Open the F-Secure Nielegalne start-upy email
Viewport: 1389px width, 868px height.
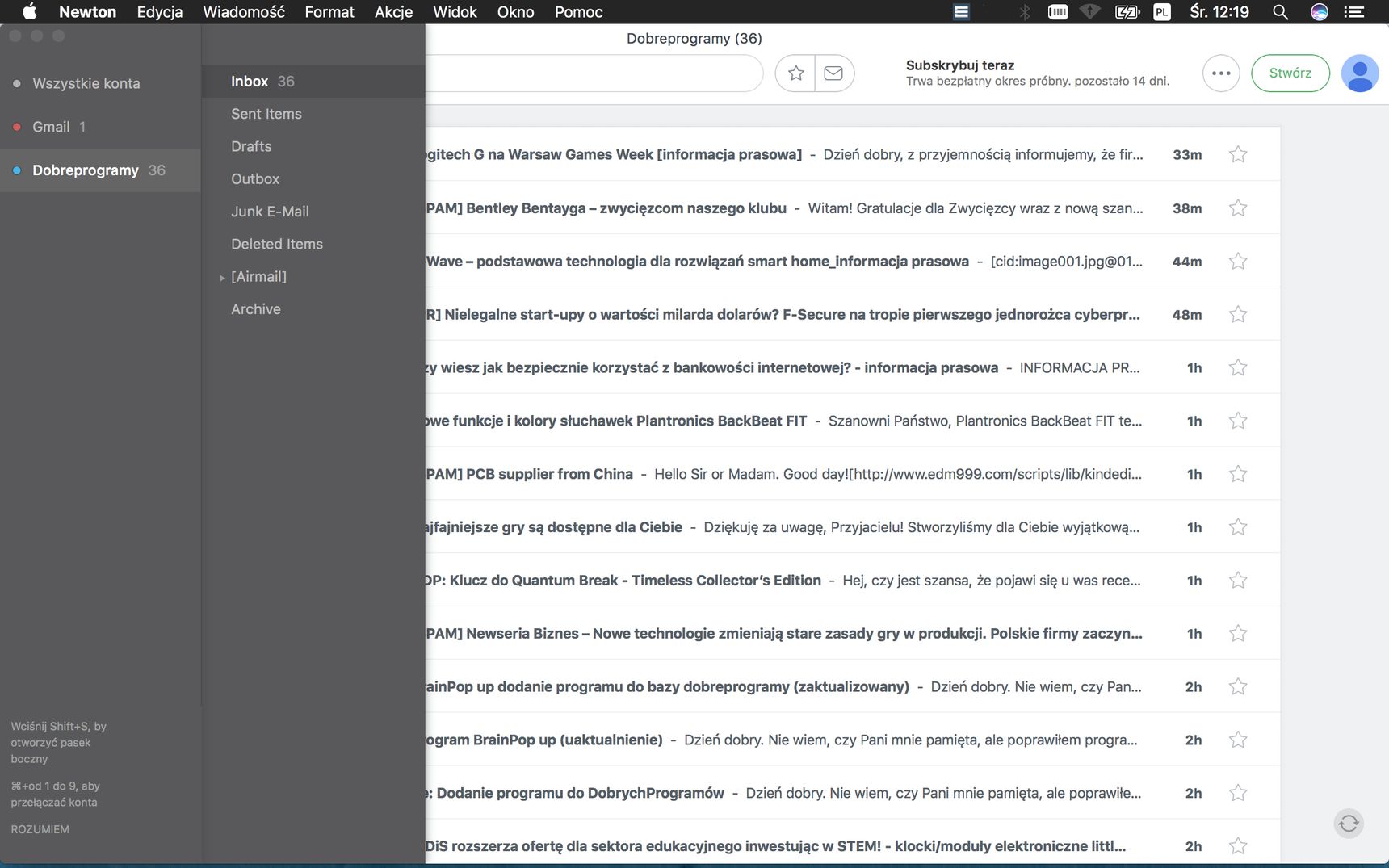pyautogui.click(x=853, y=314)
